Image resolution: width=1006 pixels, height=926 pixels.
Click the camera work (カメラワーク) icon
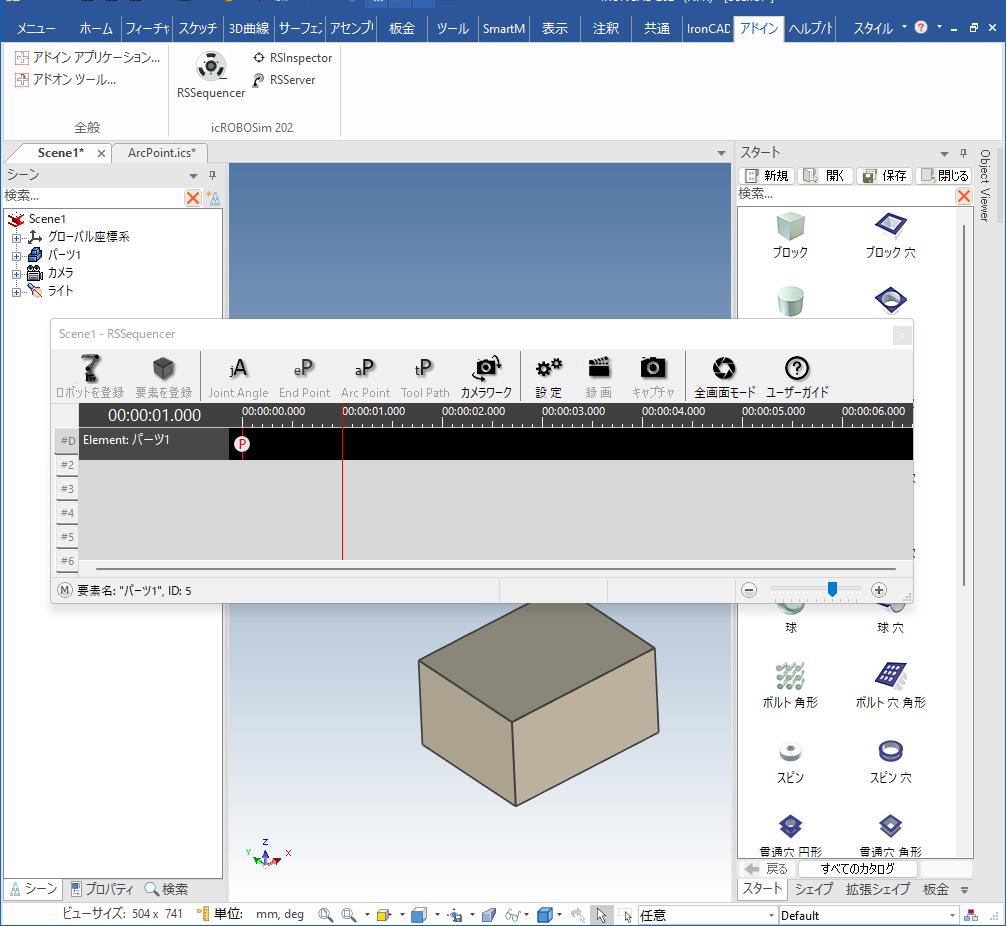[486, 369]
